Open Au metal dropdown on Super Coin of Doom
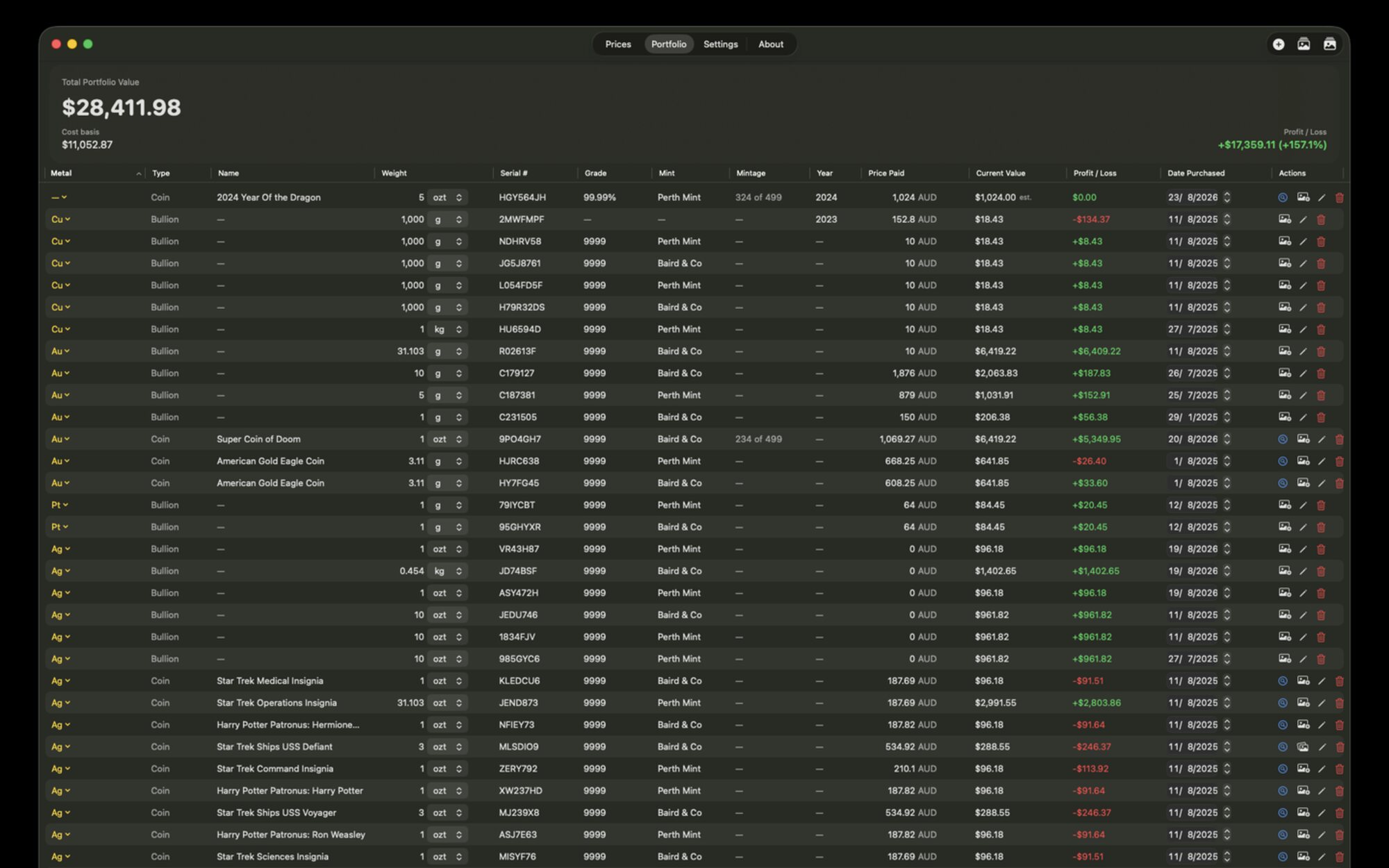The width and height of the screenshot is (1389, 868). click(x=60, y=440)
